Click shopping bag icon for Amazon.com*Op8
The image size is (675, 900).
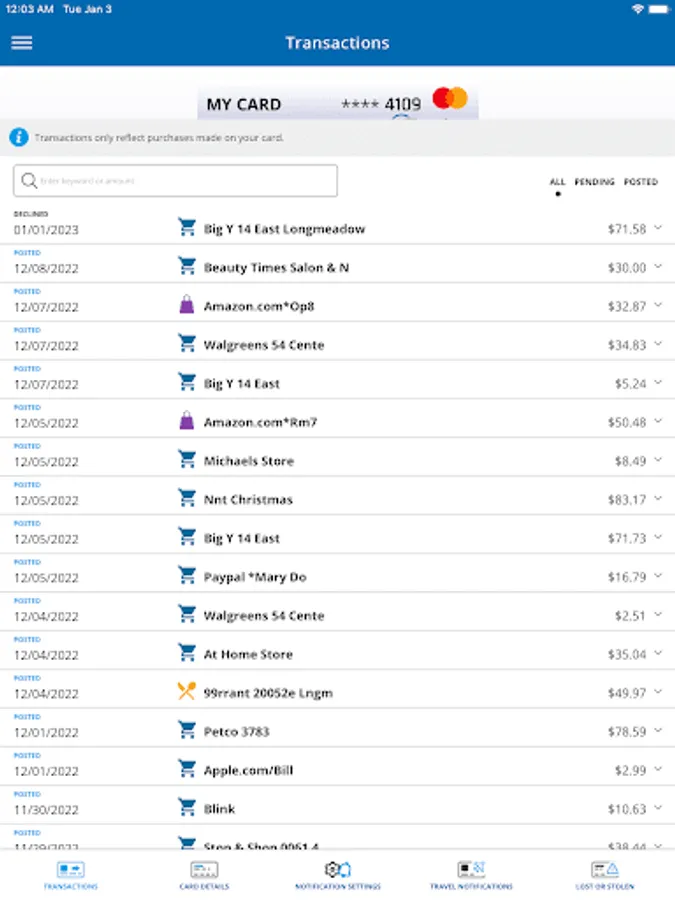click(x=187, y=305)
